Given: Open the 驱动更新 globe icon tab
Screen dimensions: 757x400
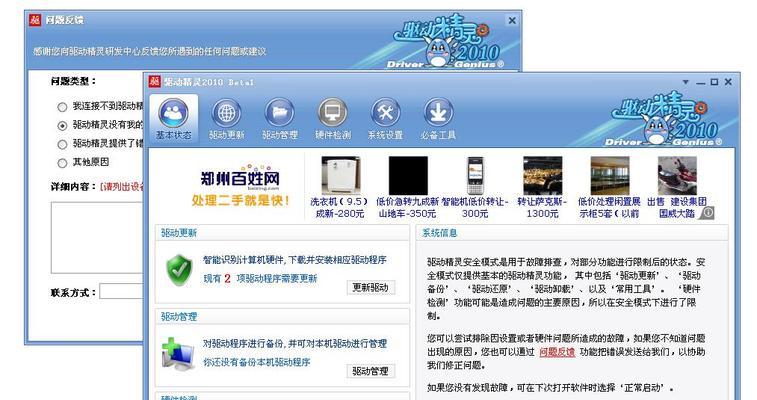Looking at the screenshot, I should [x=226, y=119].
